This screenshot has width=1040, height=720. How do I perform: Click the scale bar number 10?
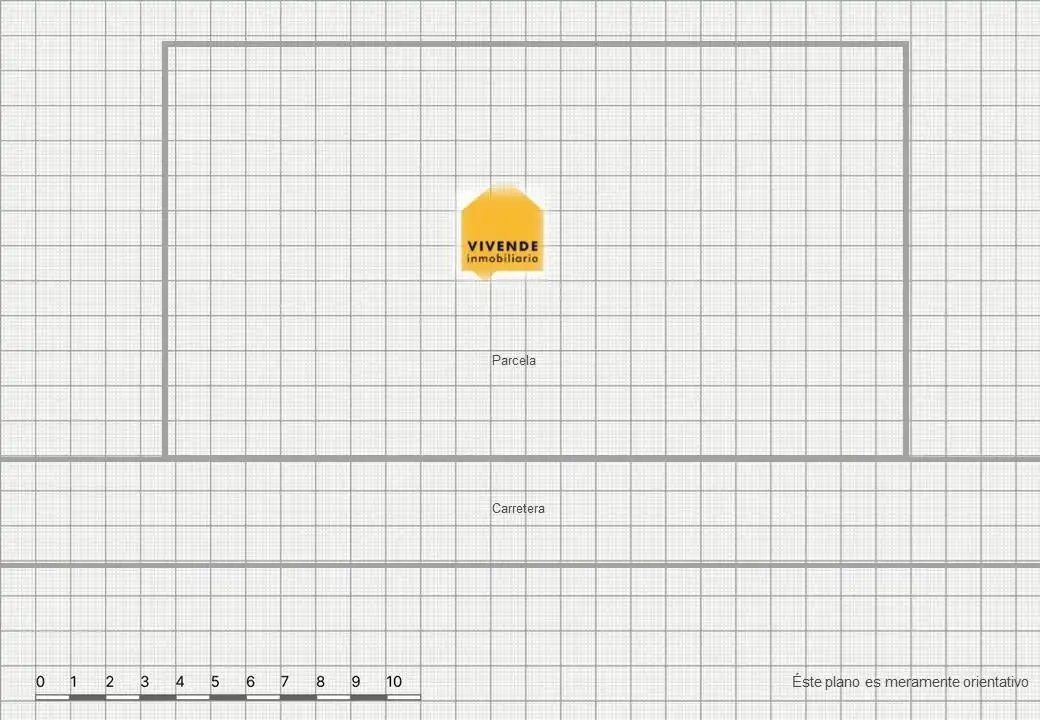(x=394, y=682)
